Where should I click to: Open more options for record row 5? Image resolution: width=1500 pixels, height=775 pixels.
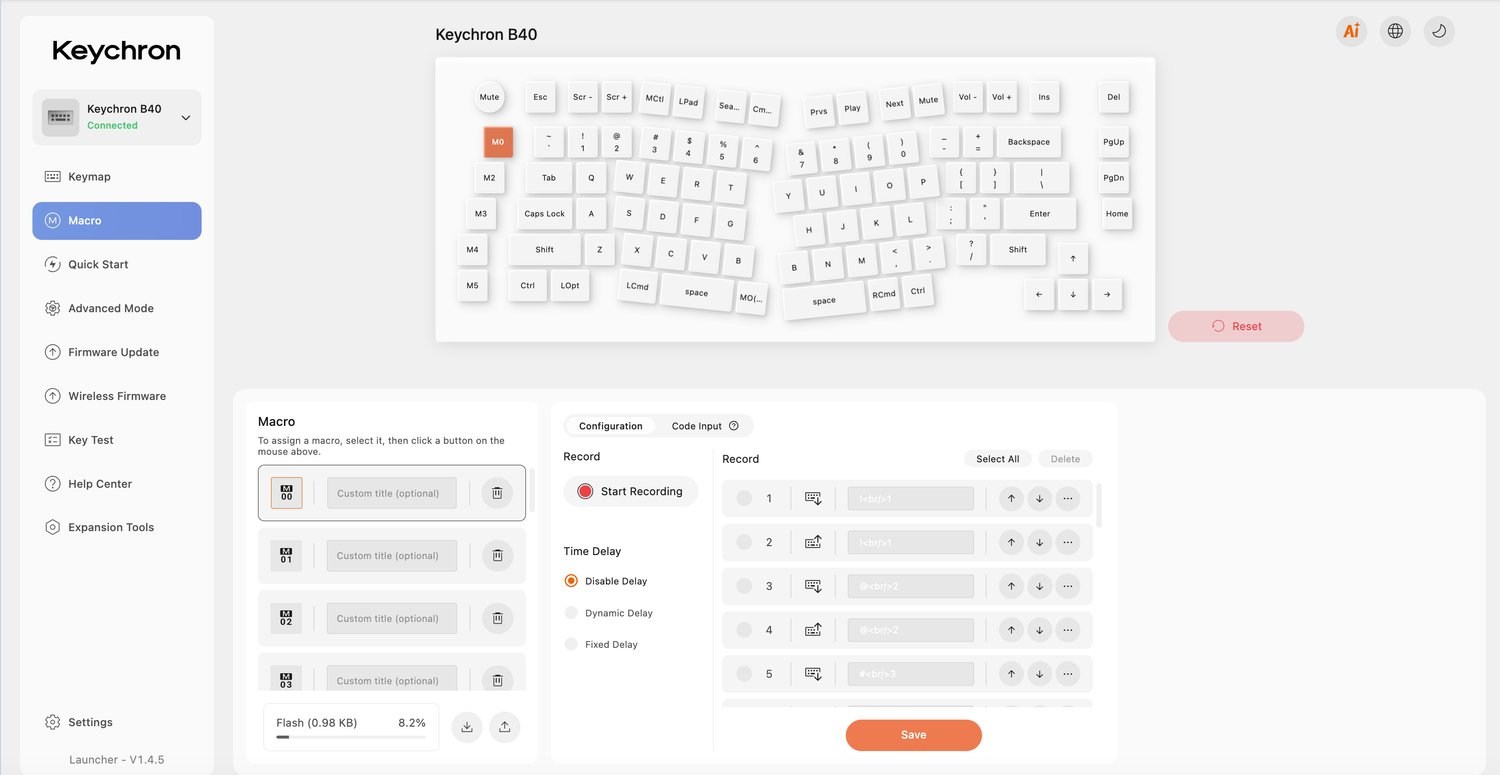coord(1068,674)
